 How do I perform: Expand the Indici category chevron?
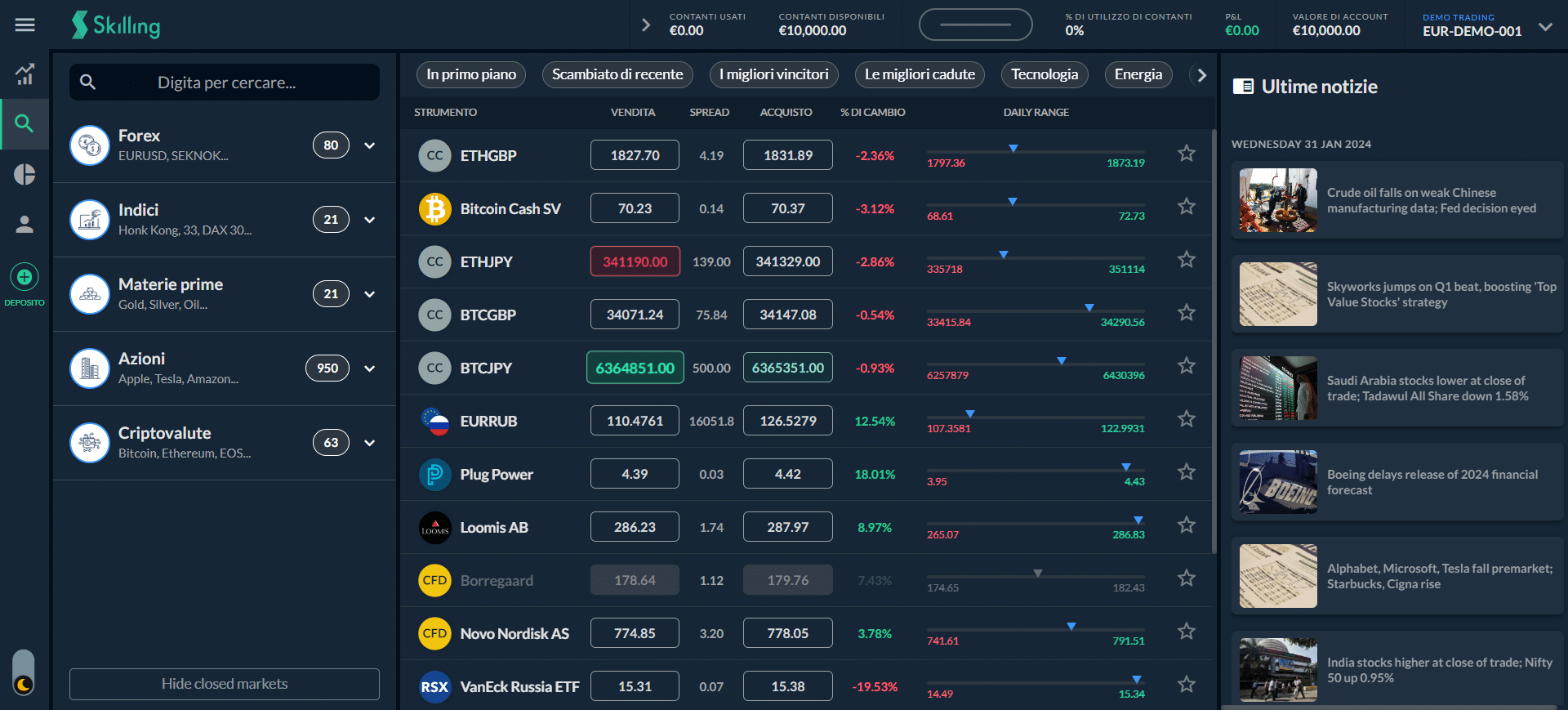[x=370, y=220]
